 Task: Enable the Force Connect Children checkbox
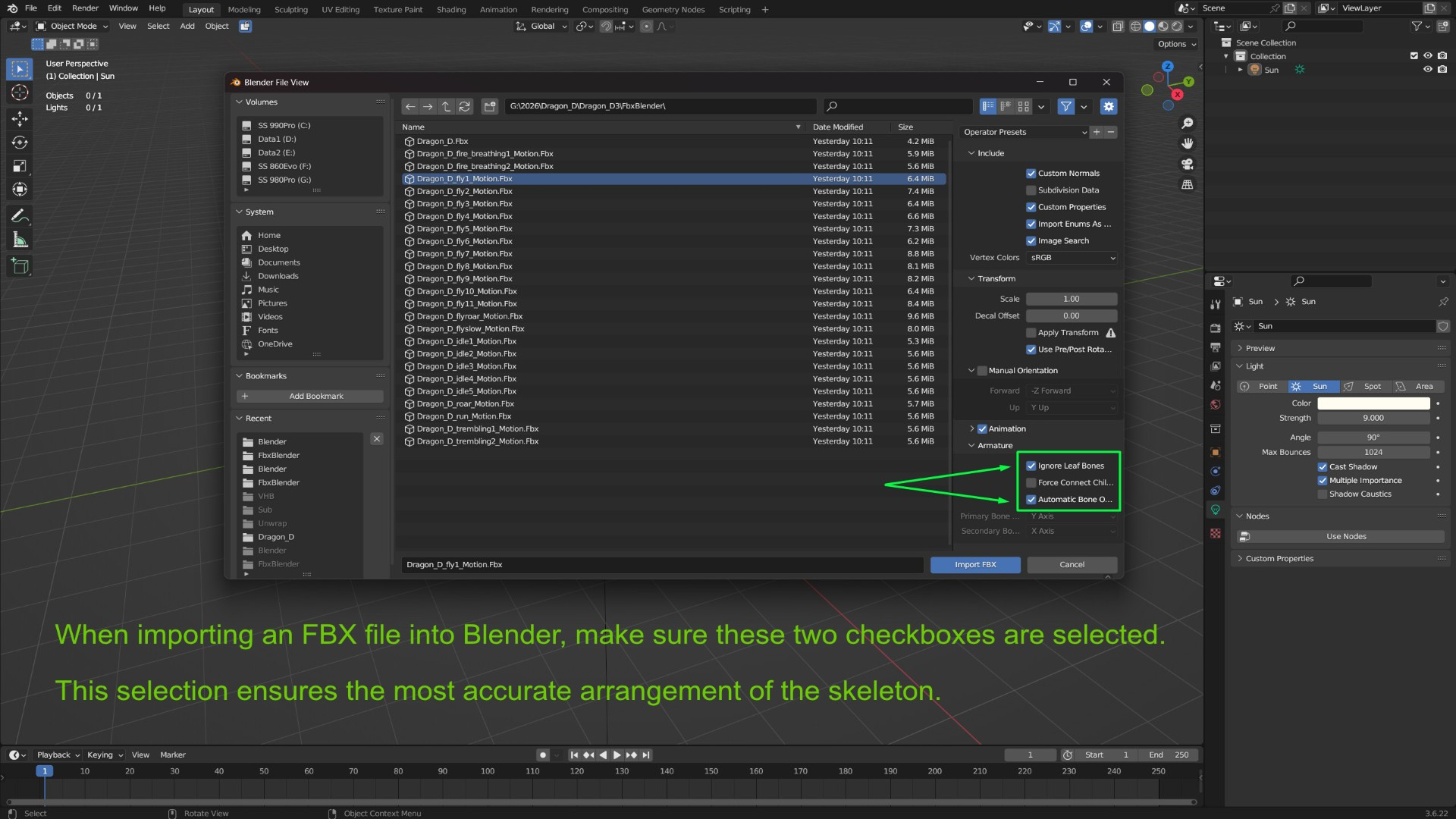click(x=1031, y=483)
